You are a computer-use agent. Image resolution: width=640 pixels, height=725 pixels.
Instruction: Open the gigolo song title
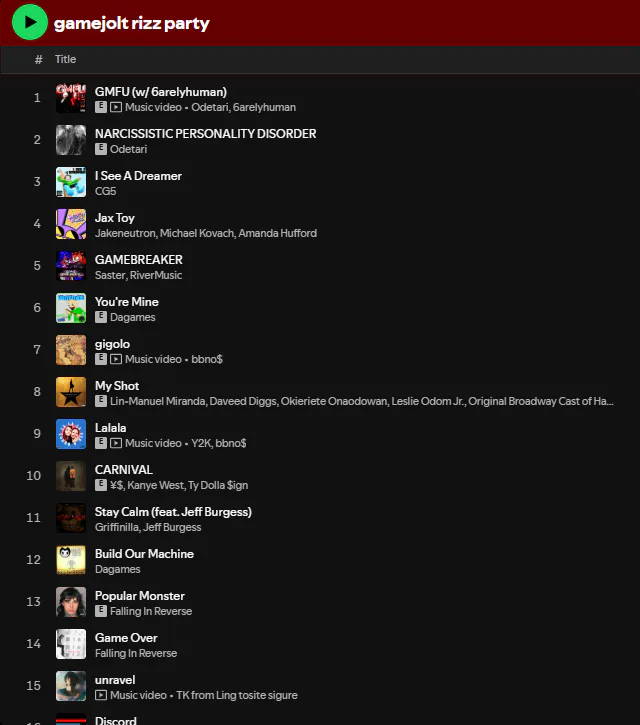112,344
